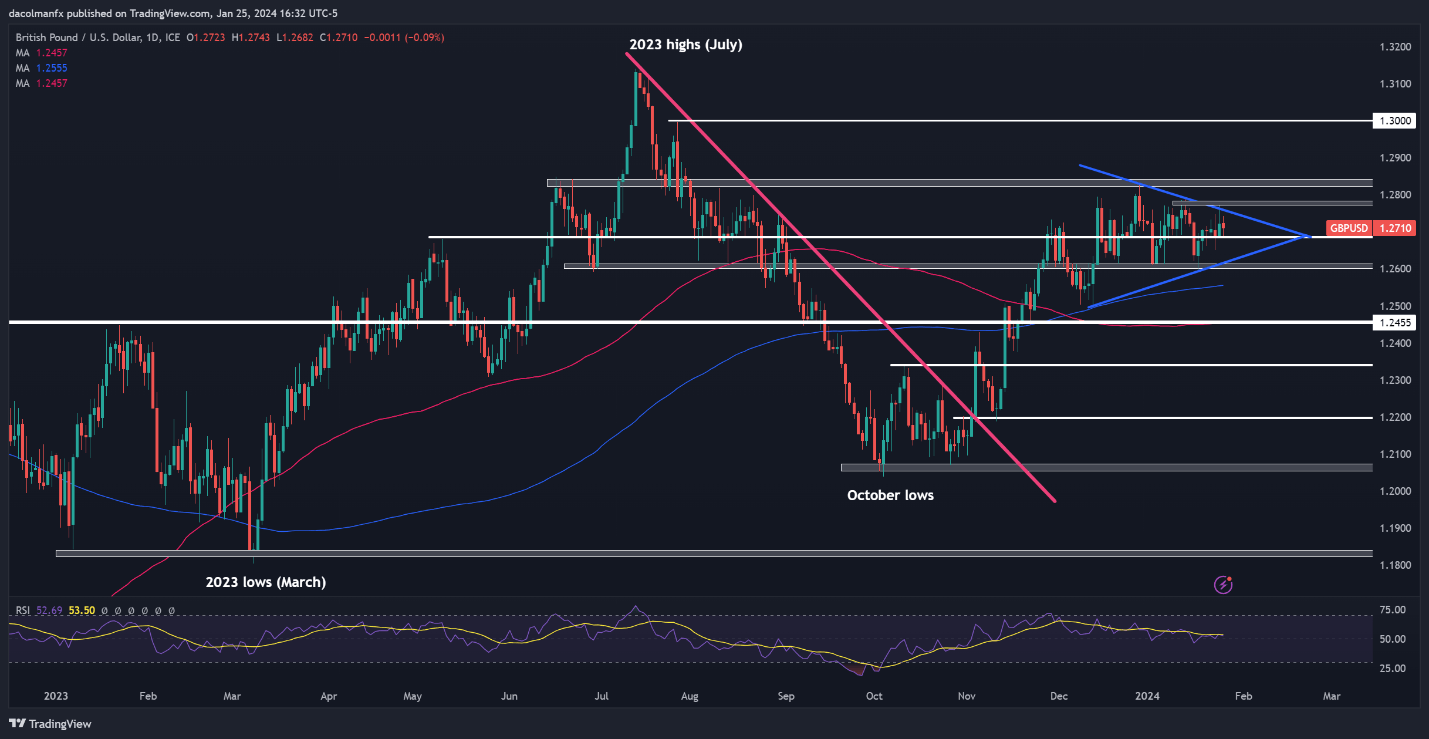Click the Aug label on time axis
Image resolution: width=1429 pixels, height=739 pixels.
[x=691, y=694]
